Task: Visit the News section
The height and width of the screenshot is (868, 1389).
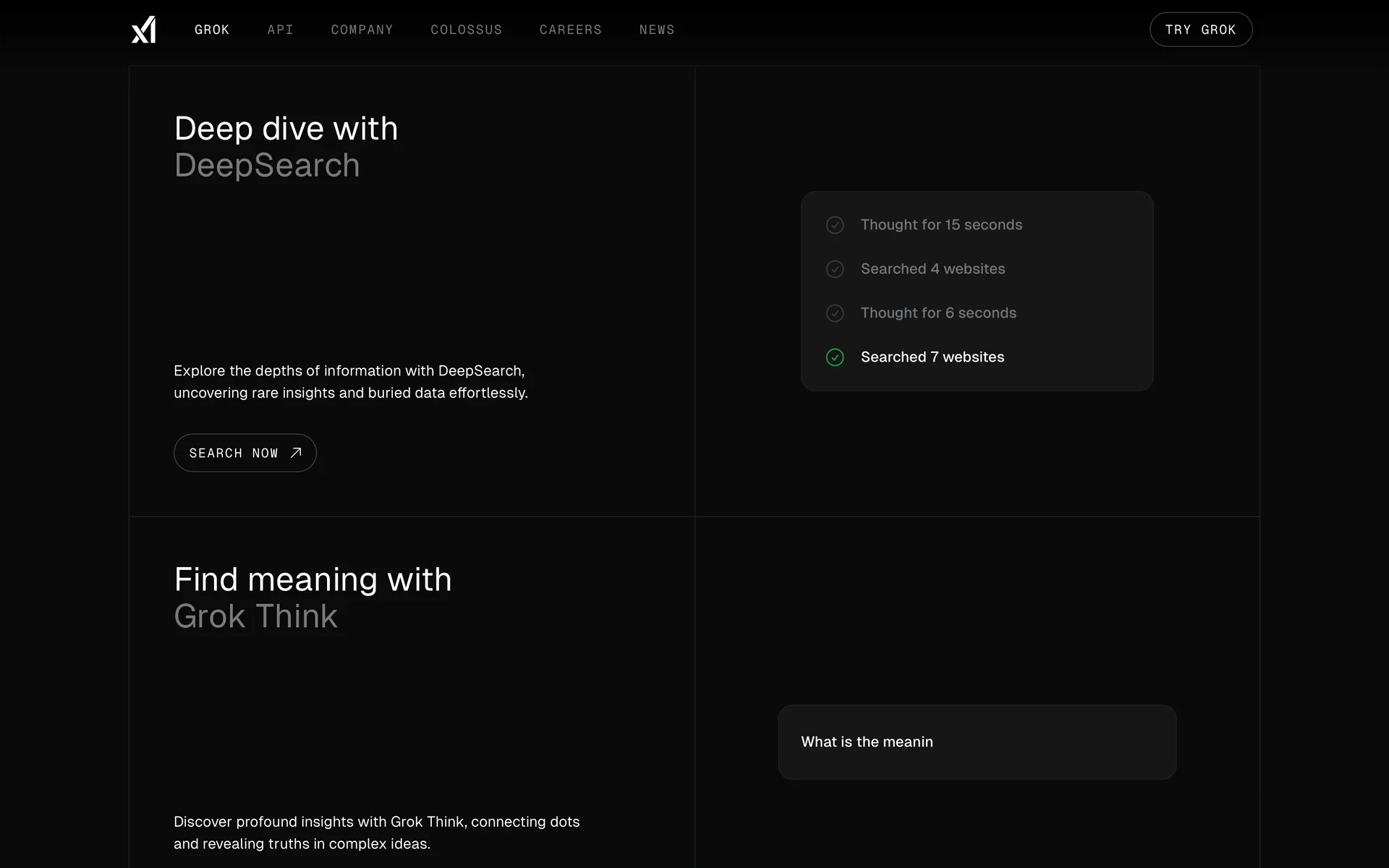Action: pos(656,30)
